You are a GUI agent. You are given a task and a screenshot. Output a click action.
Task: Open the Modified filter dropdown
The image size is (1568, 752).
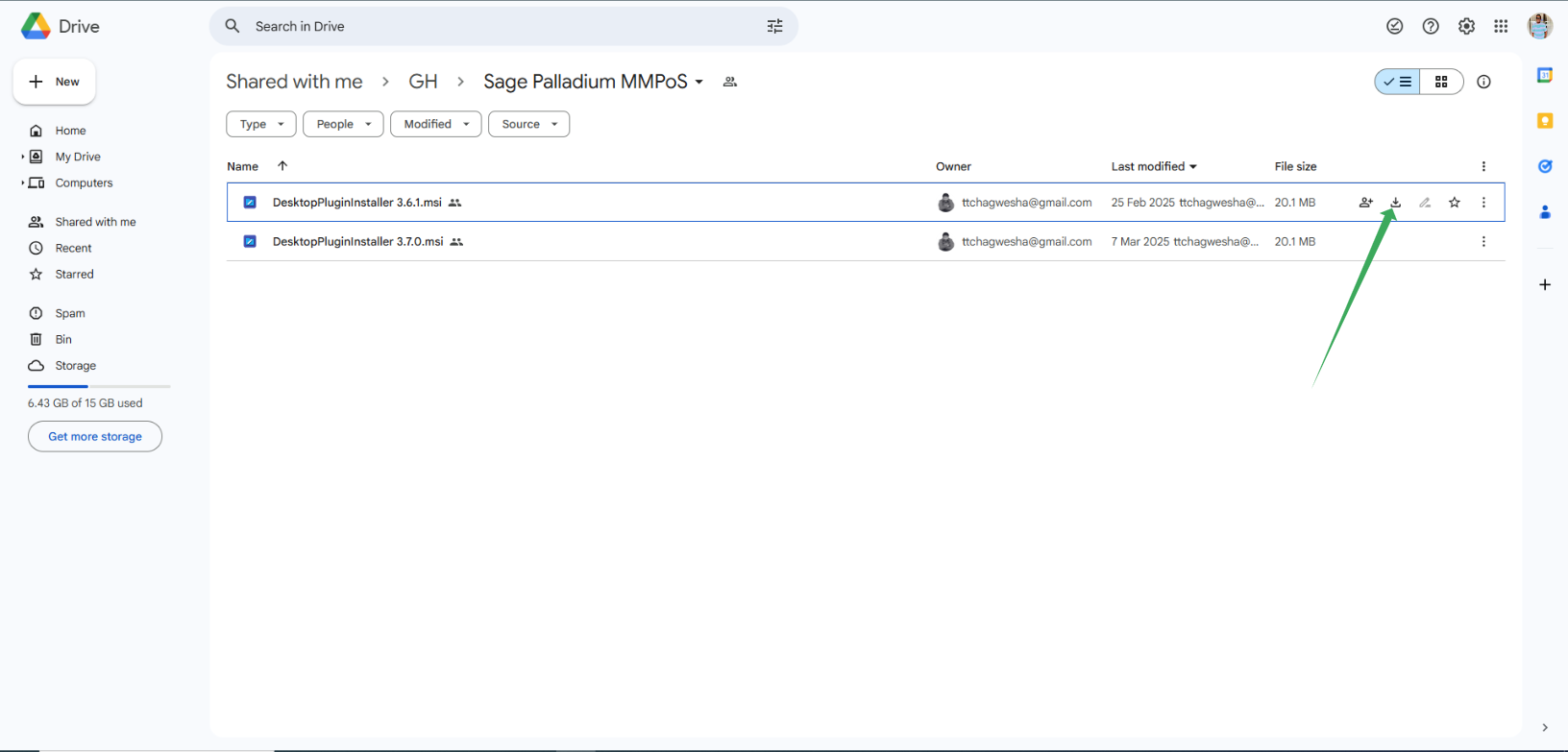[x=435, y=124]
